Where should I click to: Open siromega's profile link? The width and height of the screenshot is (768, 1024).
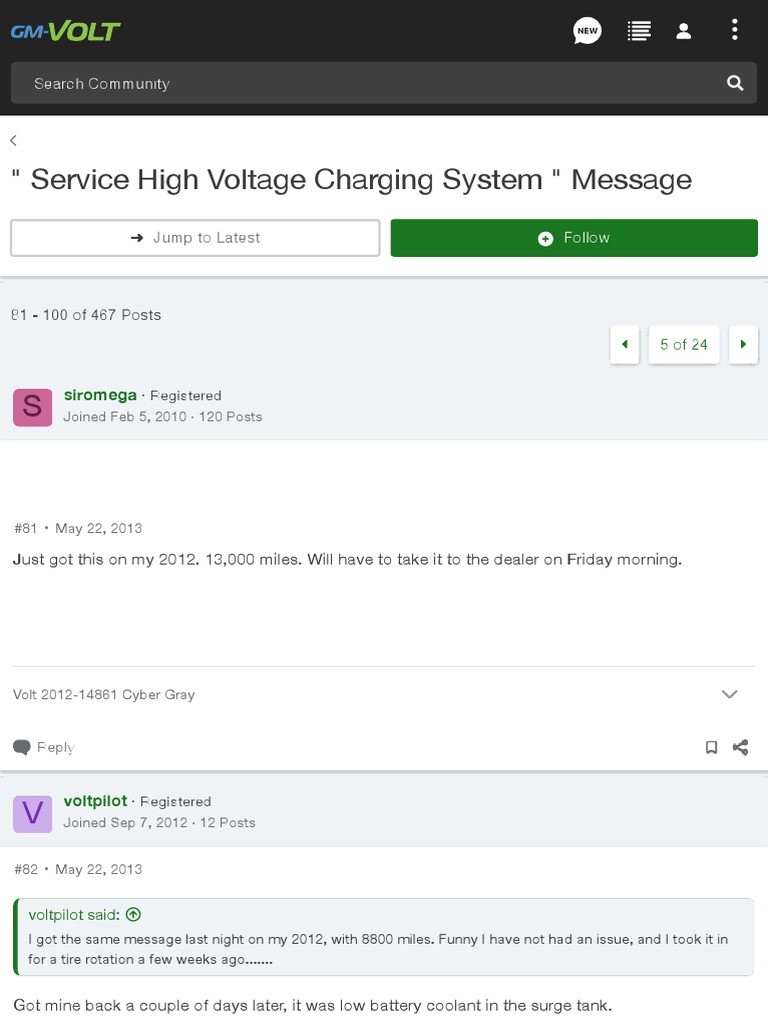click(x=100, y=395)
